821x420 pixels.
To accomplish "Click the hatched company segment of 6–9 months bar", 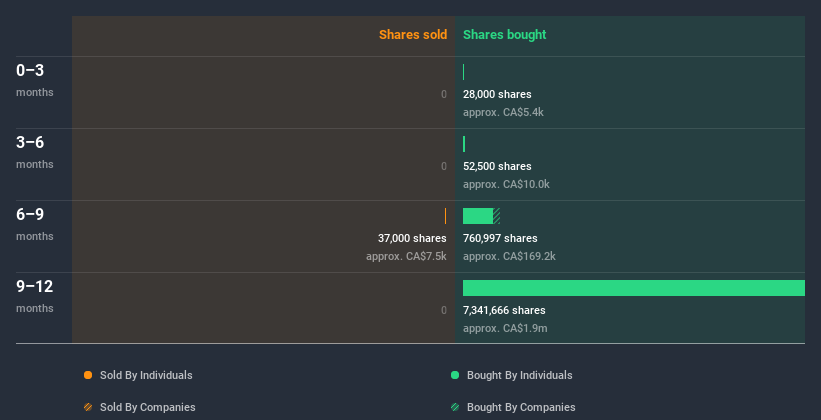I will 497,216.
